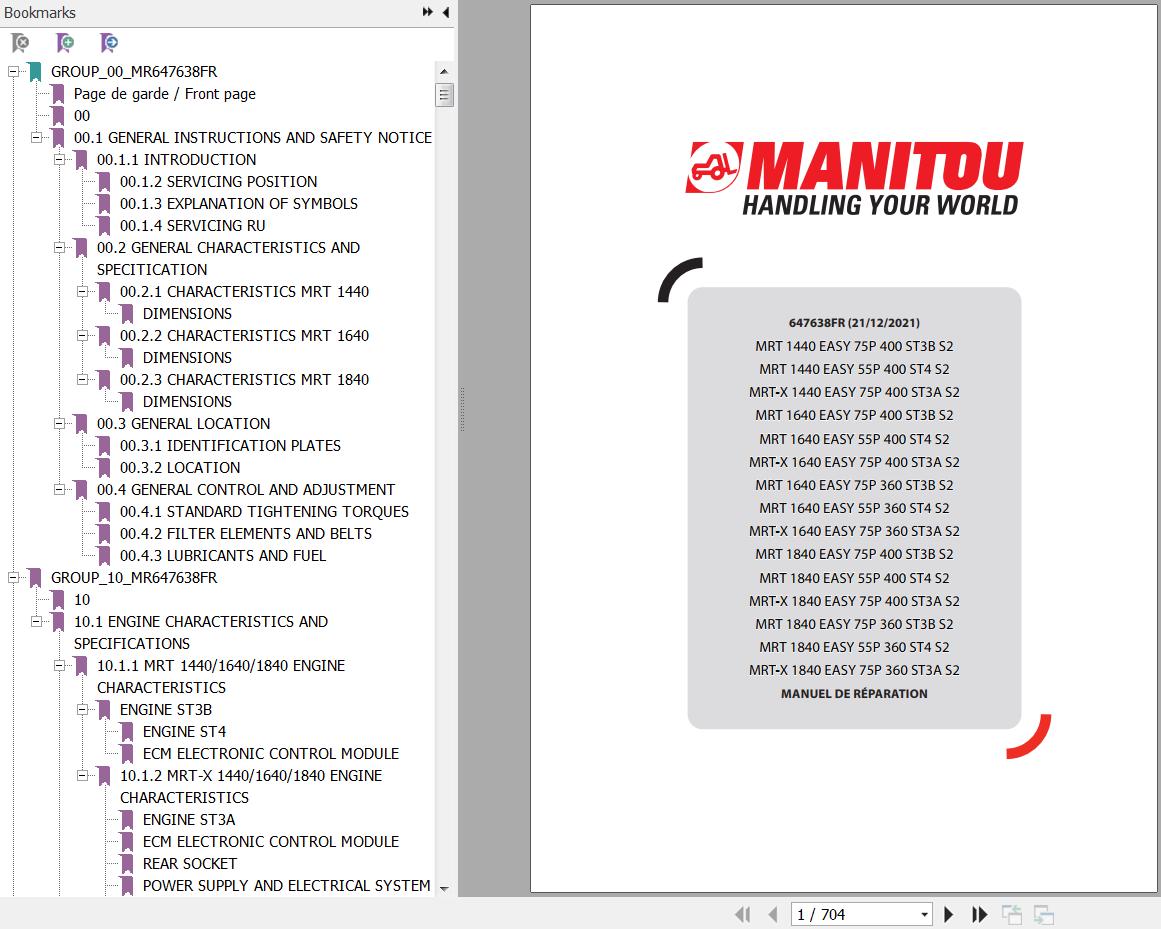1161x929 pixels.
Task: Go to the next page
Action: [x=948, y=914]
